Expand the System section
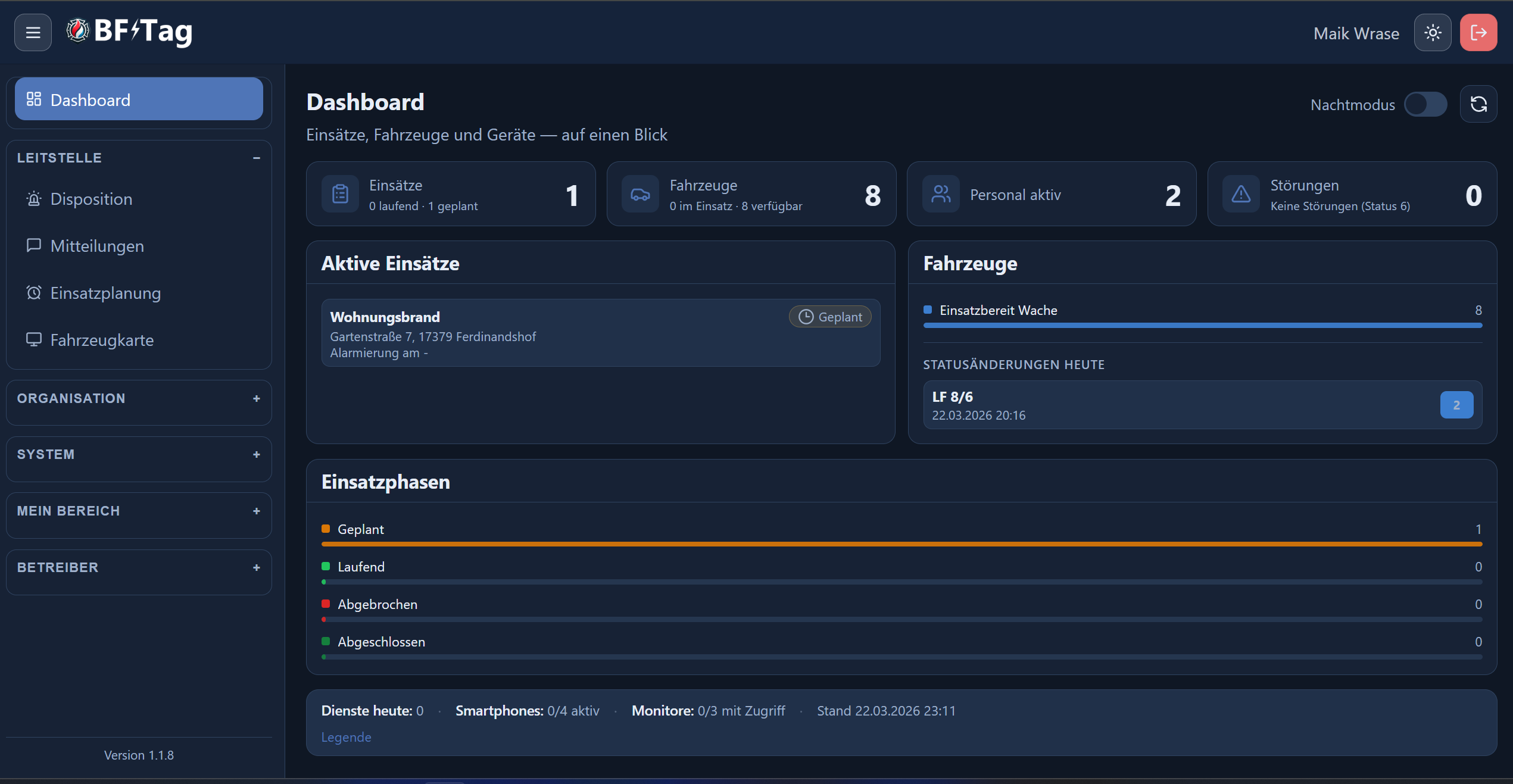This screenshot has height=784, width=1513. 256,454
